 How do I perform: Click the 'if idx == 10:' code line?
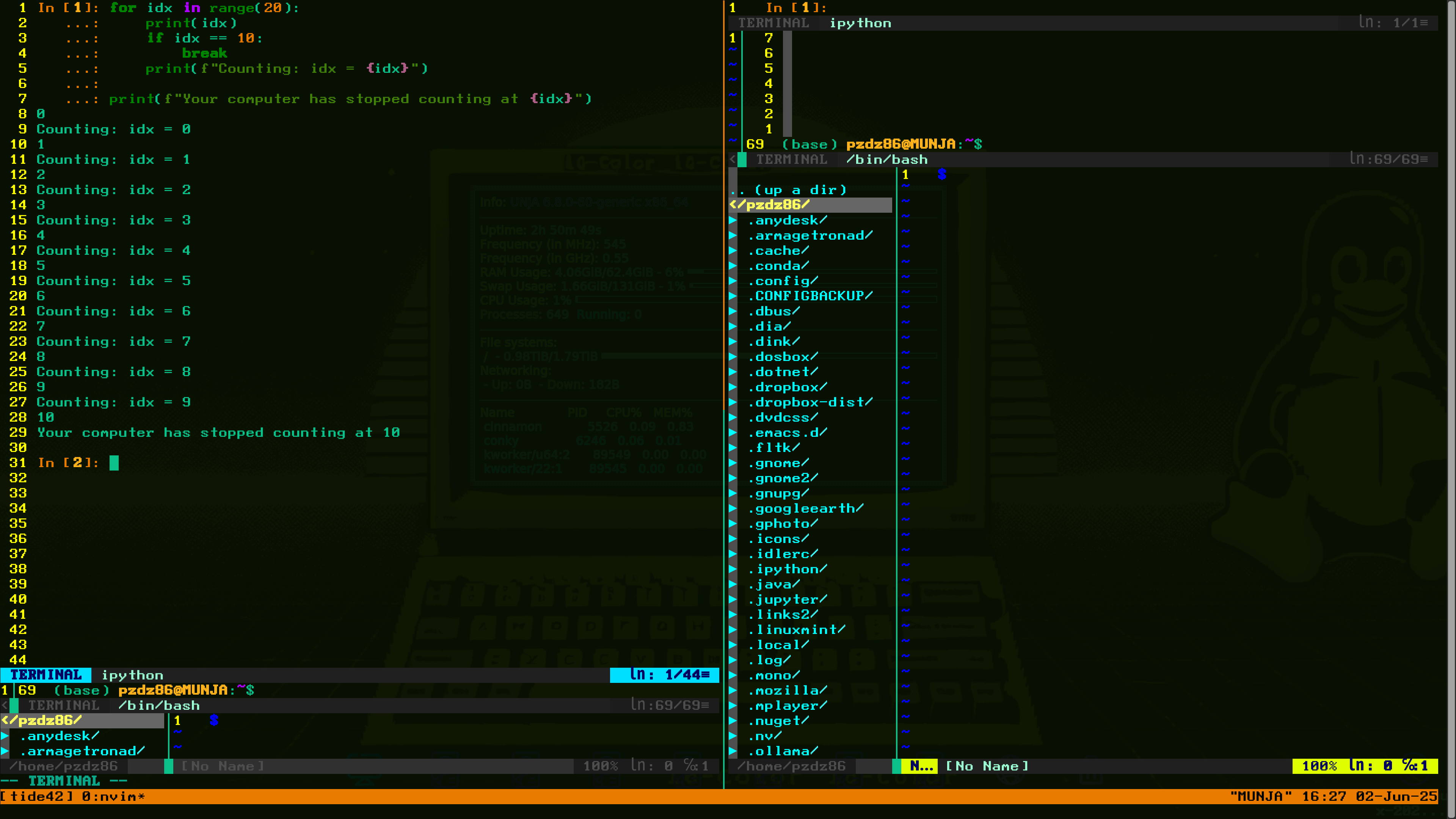tap(204, 38)
